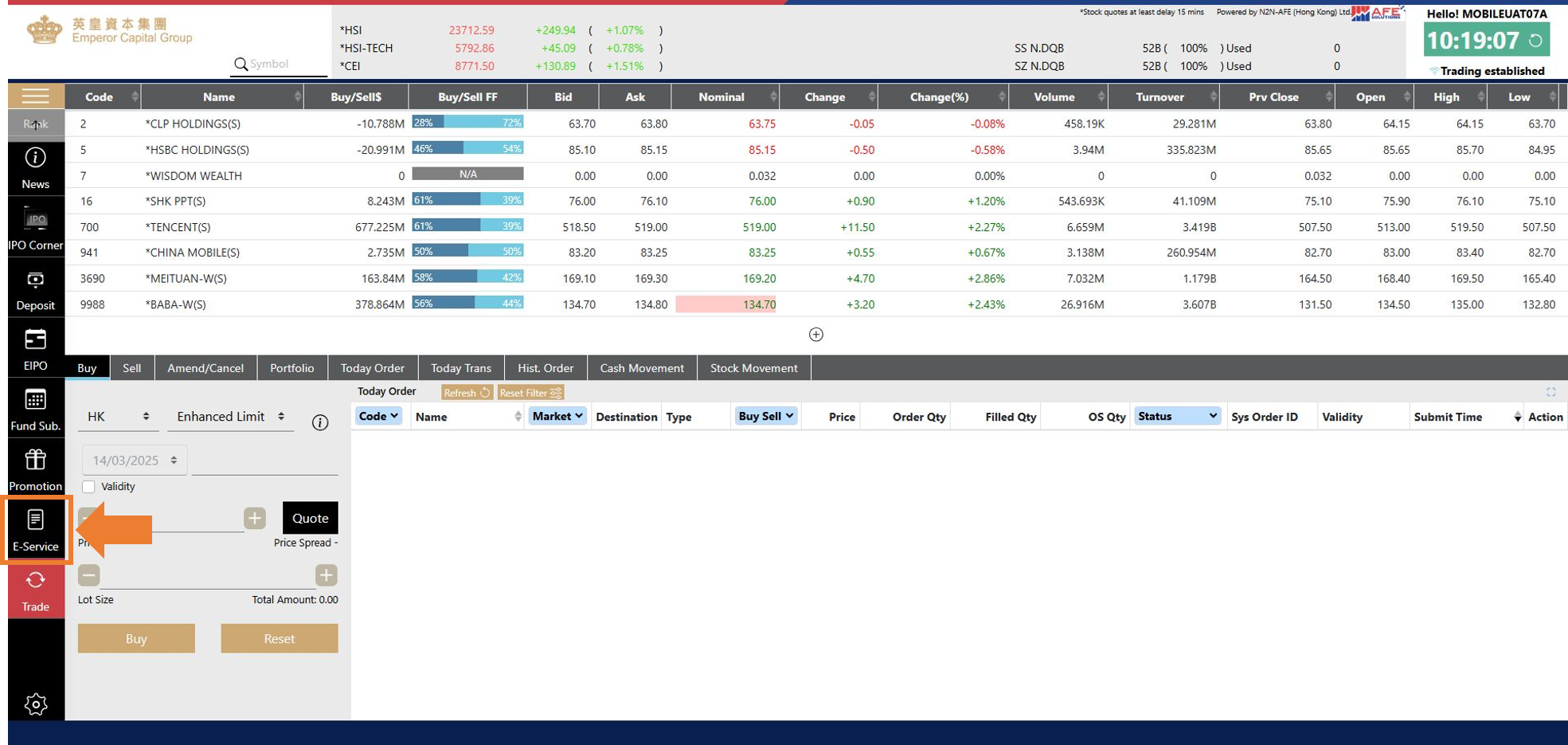This screenshot has width=1568, height=745.
Task: Open the EIPO sidebar icon
Action: [x=36, y=350]
